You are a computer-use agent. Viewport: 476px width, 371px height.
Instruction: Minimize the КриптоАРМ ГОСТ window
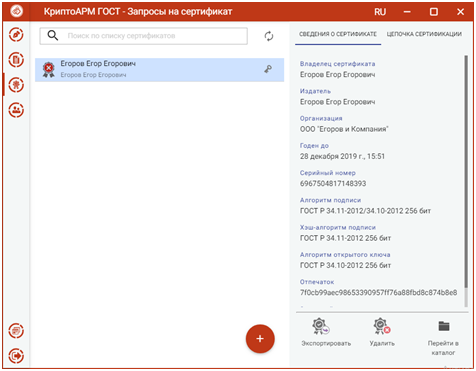tap(407, 12)
